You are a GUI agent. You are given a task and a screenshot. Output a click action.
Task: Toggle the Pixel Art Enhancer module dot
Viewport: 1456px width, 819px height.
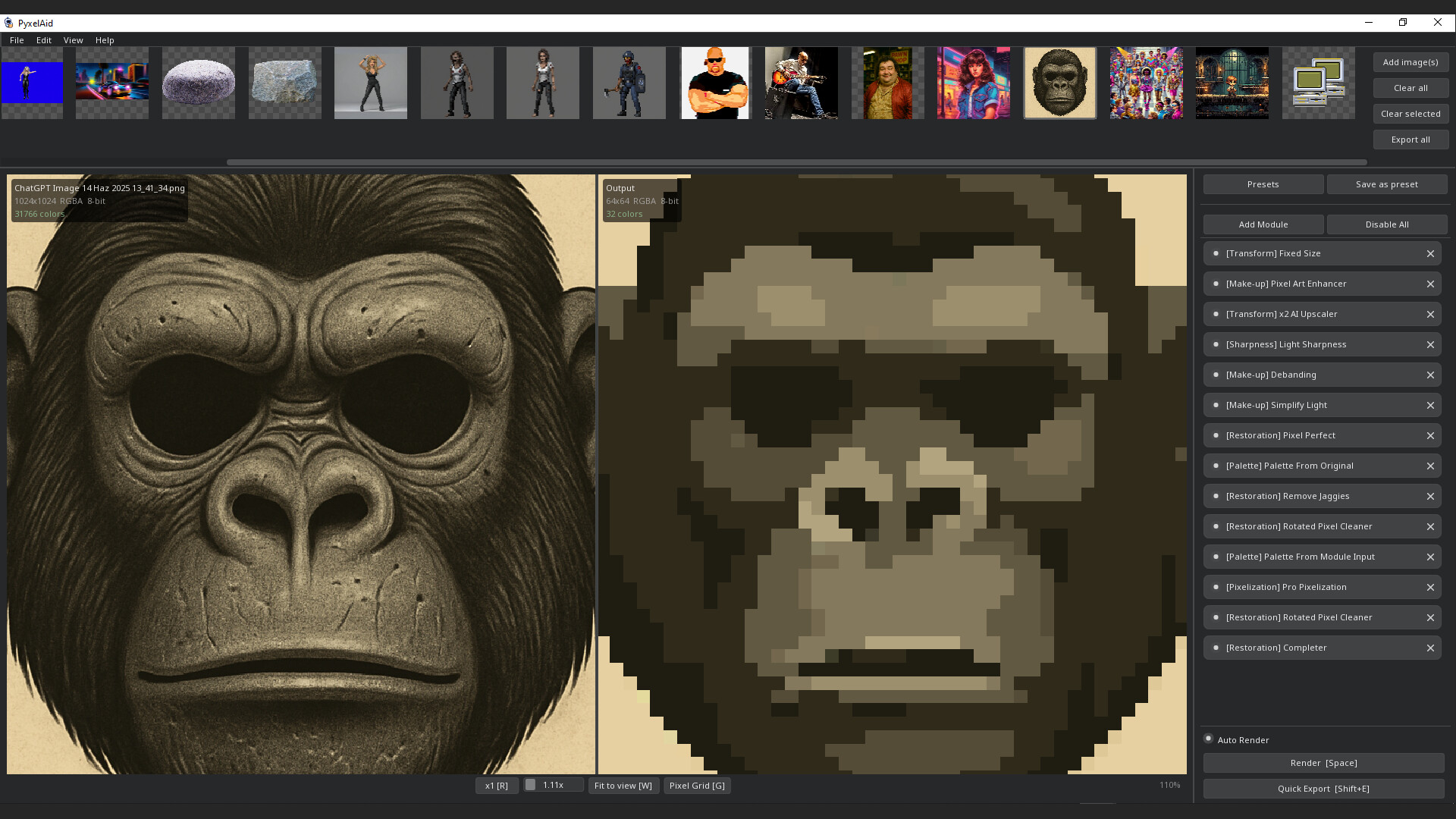point(1216,284)
